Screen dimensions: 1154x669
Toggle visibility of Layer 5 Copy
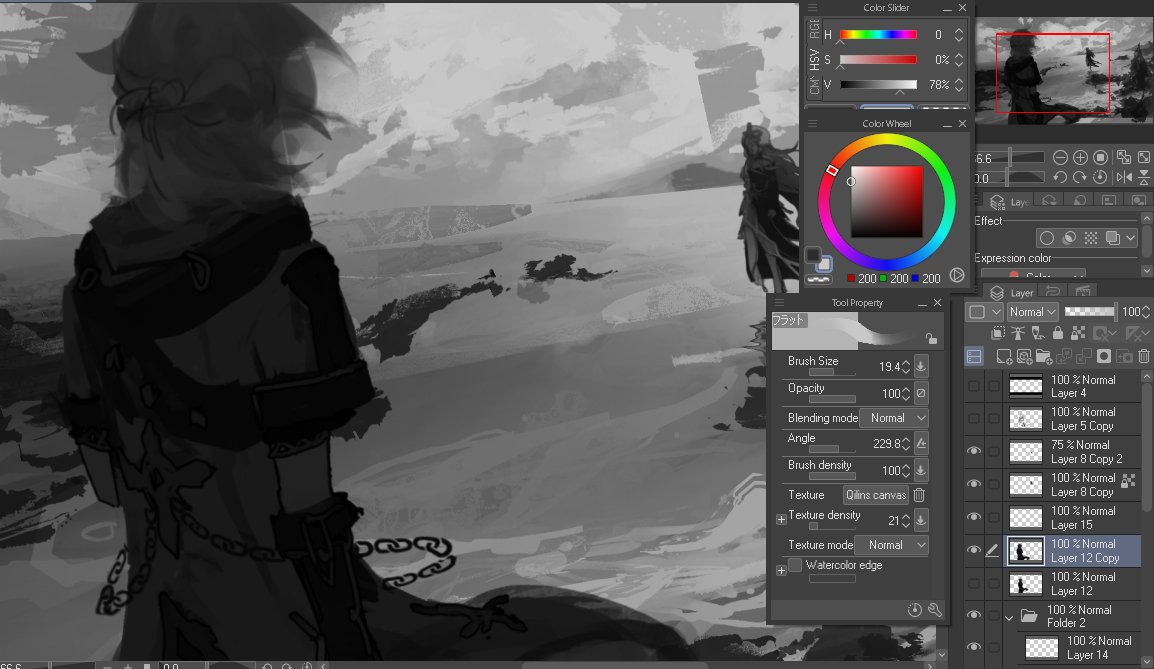[974, 419]
